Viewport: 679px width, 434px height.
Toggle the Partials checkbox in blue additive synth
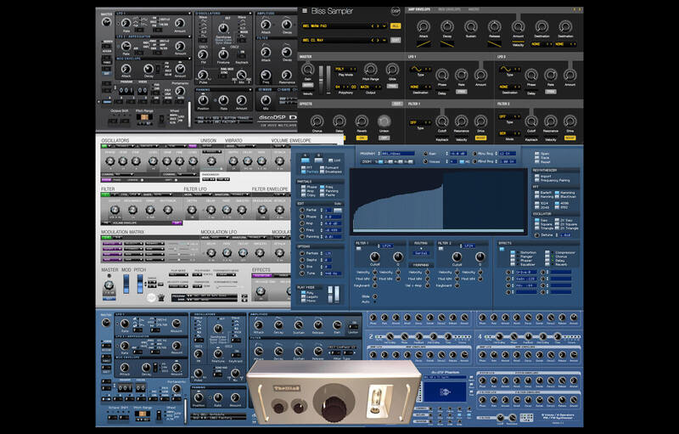[303, 172]
